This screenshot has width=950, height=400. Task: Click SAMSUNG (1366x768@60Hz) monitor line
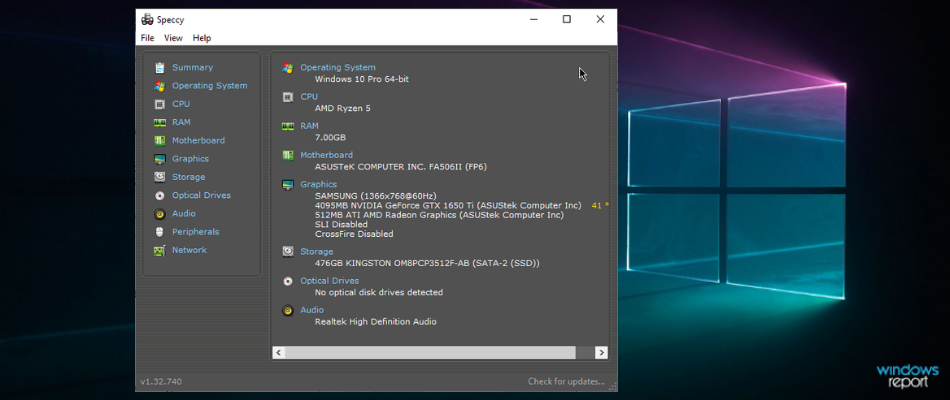(x=376, y=196)
